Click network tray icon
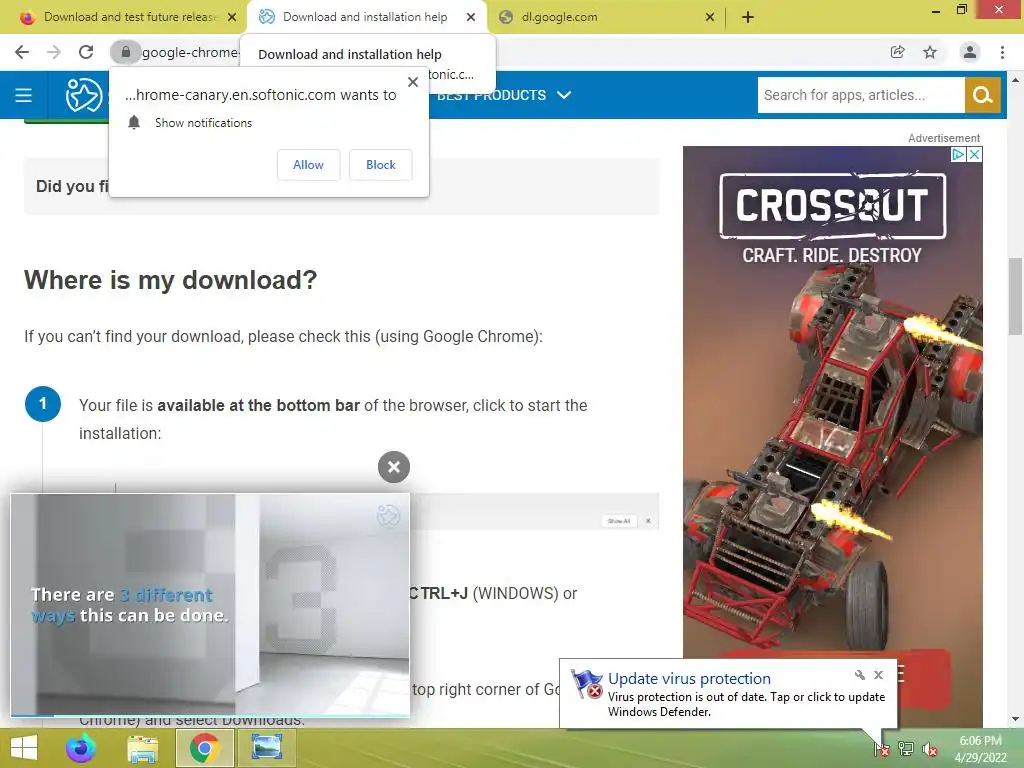 906,749
